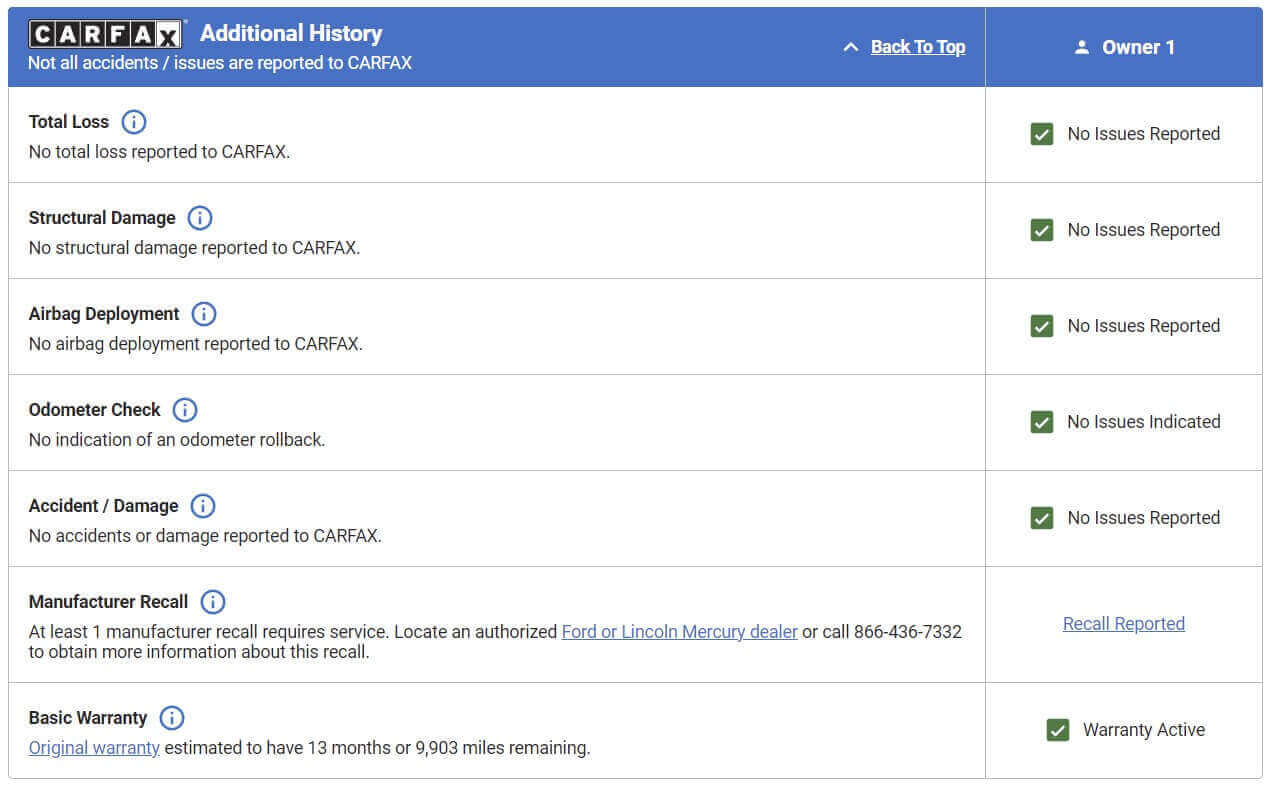Click the Back To Top collapse chevron

point(851,46)
